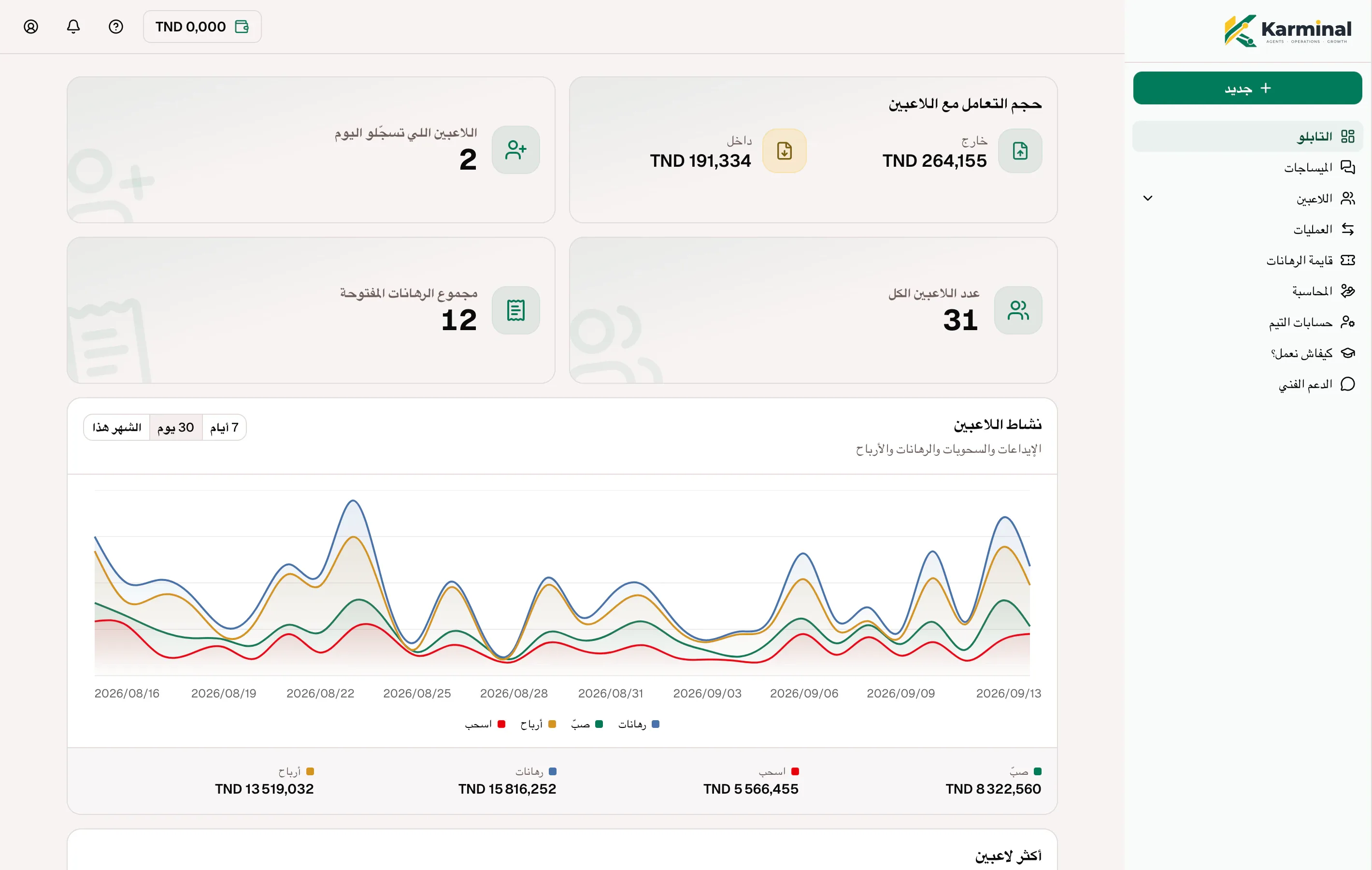Click the team accounts icon for حسابات التيم
The height and width of the screenshot is (870, 1372).
pyautogui.click(x=1347, y=322)
